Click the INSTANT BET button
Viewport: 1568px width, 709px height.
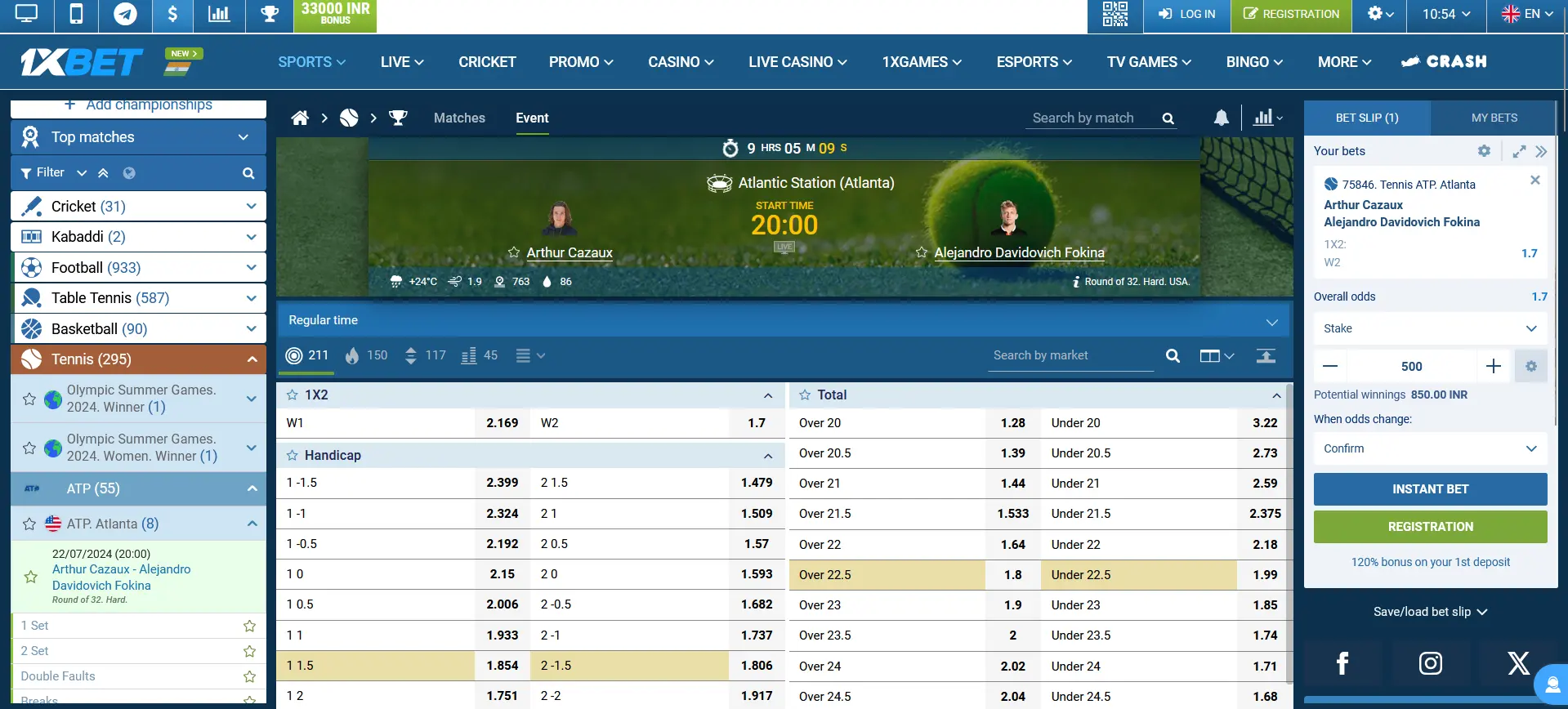coord(1430,489)
